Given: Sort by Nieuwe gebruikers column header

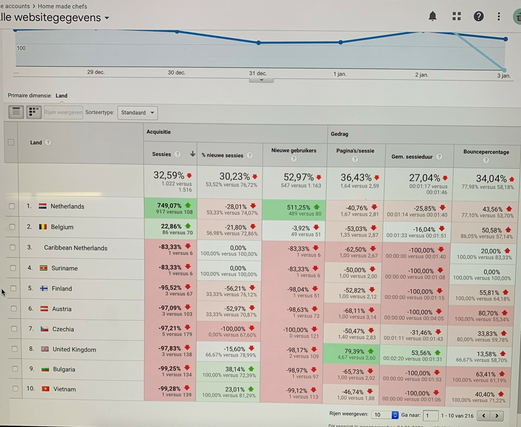Looking at the screenshot, I should tap(293, 150).
